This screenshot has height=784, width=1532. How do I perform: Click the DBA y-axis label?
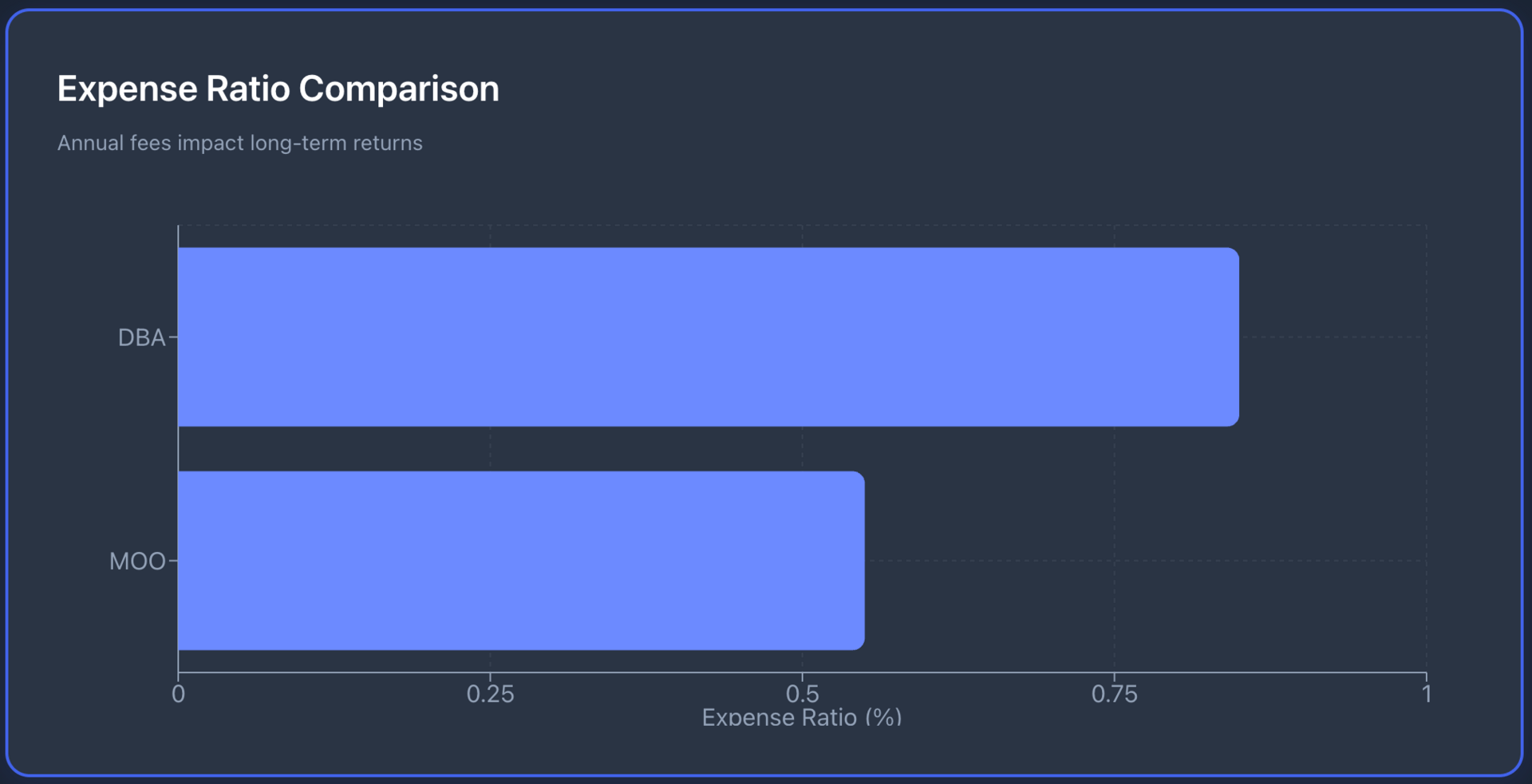click(x=141, y=337)
